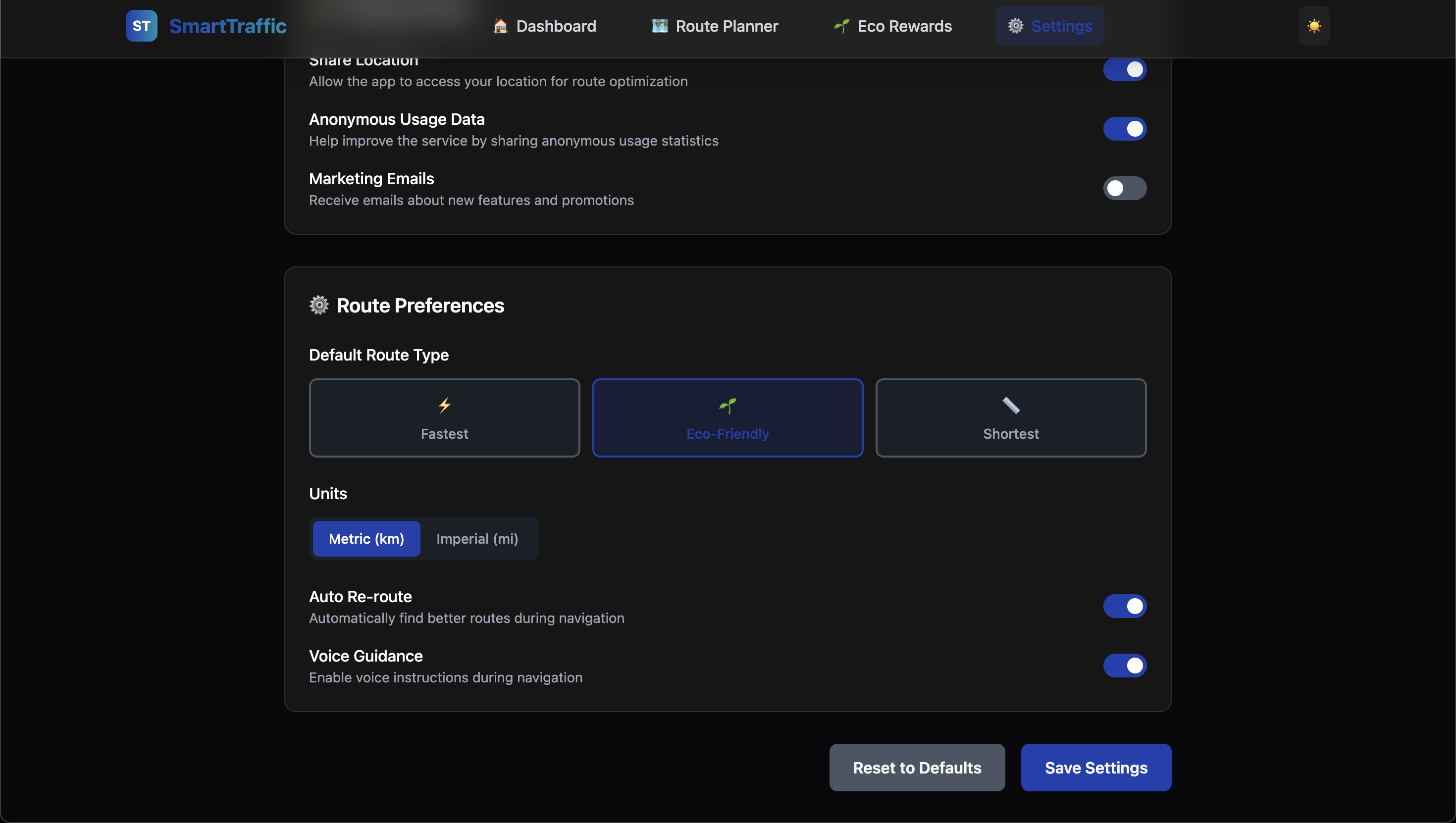Disable the Share Location toggle
Screen dimensions: 1456x823
(1124, 69)
